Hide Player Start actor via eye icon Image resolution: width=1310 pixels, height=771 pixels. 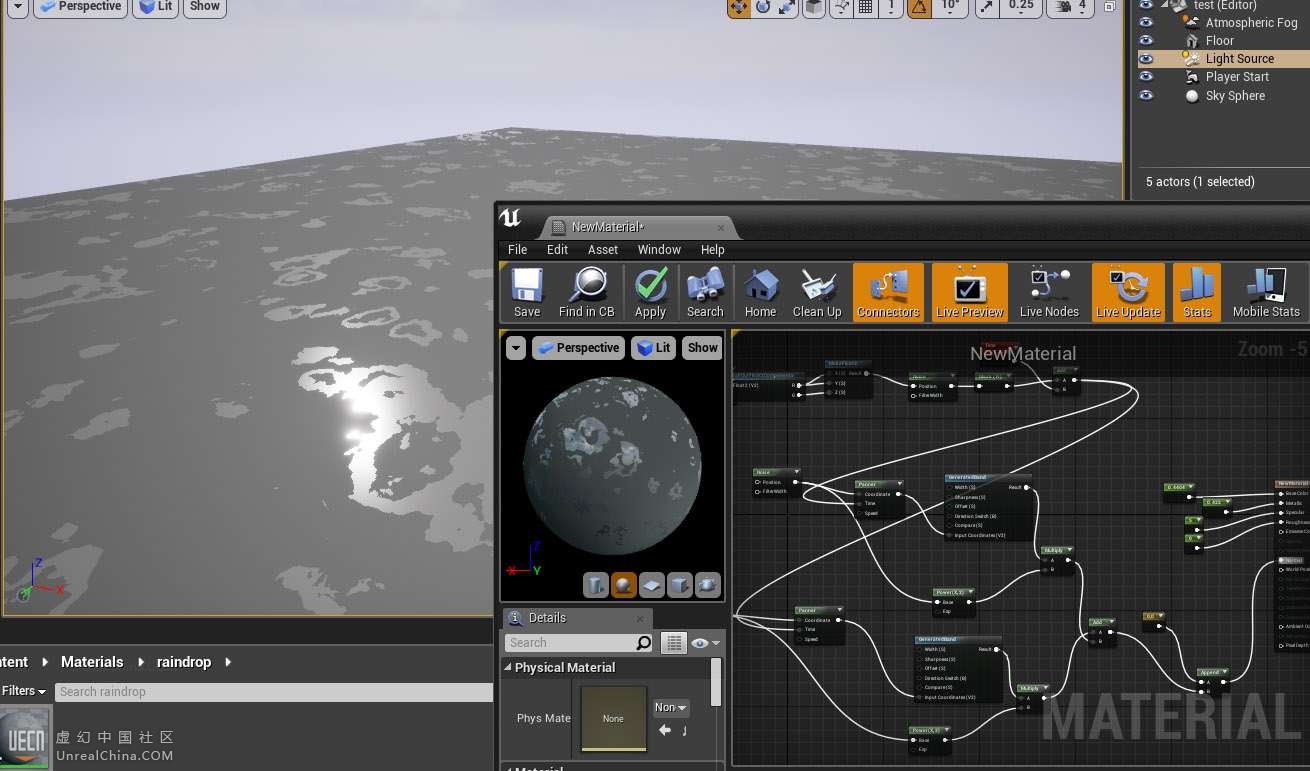(x=1146, y=77)
